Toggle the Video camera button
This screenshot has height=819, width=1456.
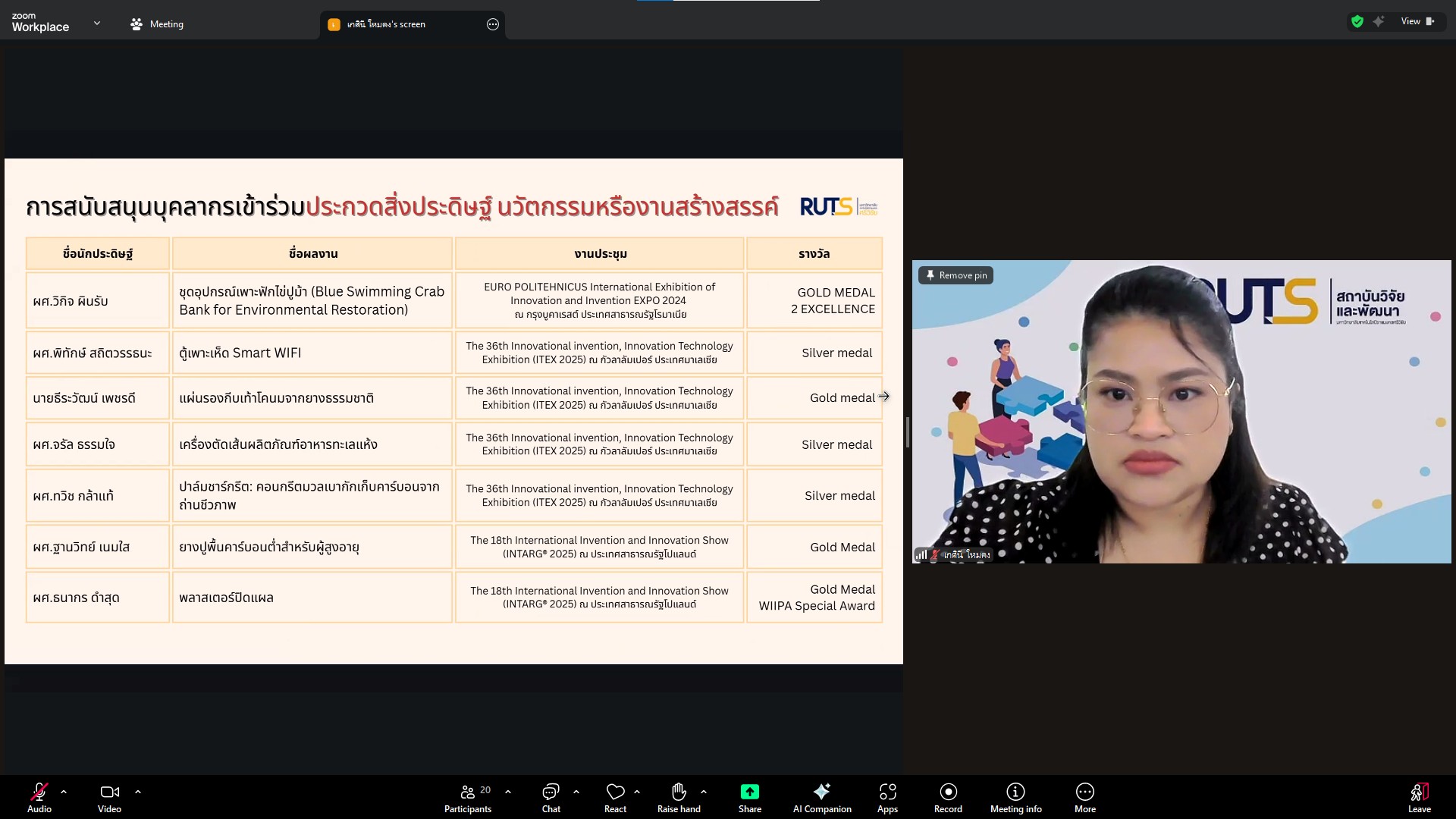[109, 796]
